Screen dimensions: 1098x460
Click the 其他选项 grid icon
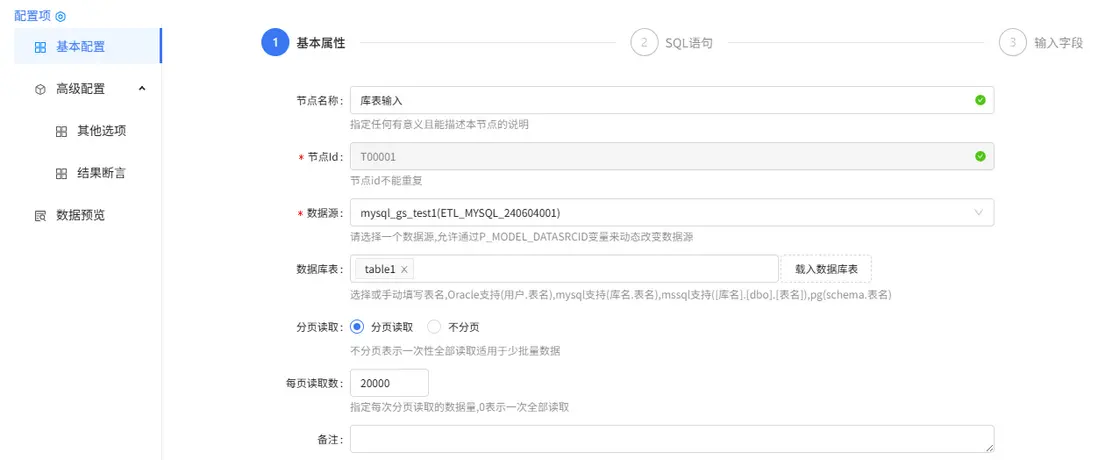[x=61, y=132]
